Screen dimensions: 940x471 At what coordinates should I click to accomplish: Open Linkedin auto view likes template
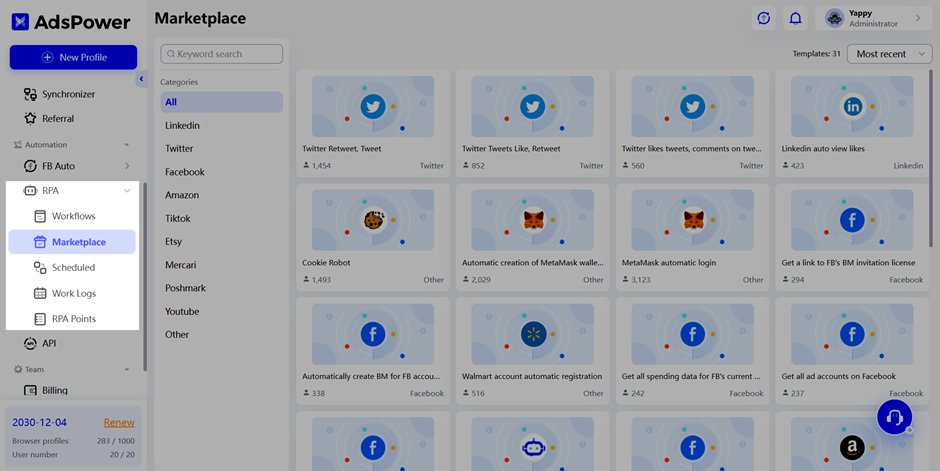[x=852, y=123]
